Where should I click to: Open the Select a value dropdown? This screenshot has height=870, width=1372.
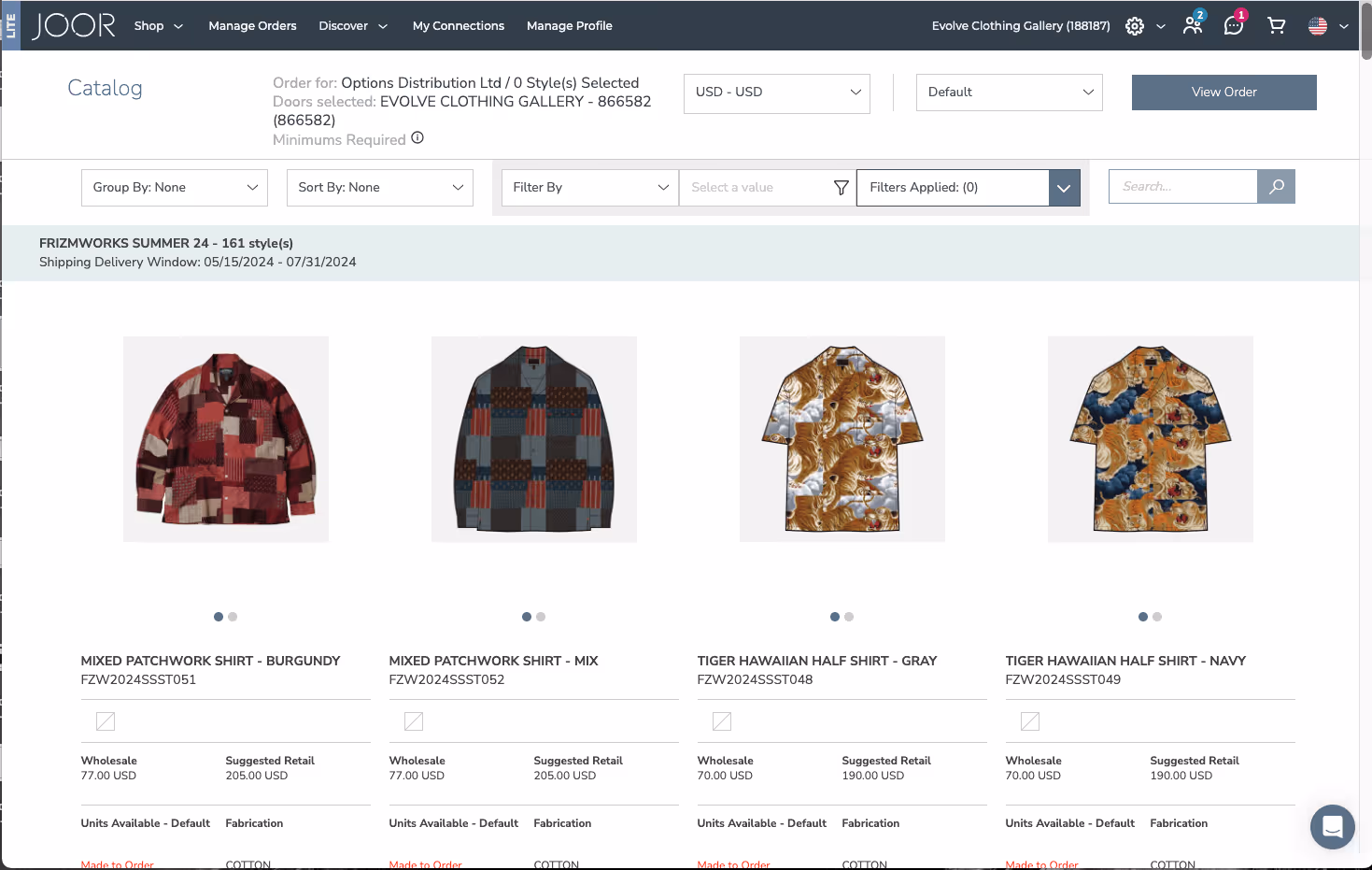[768, 188]
